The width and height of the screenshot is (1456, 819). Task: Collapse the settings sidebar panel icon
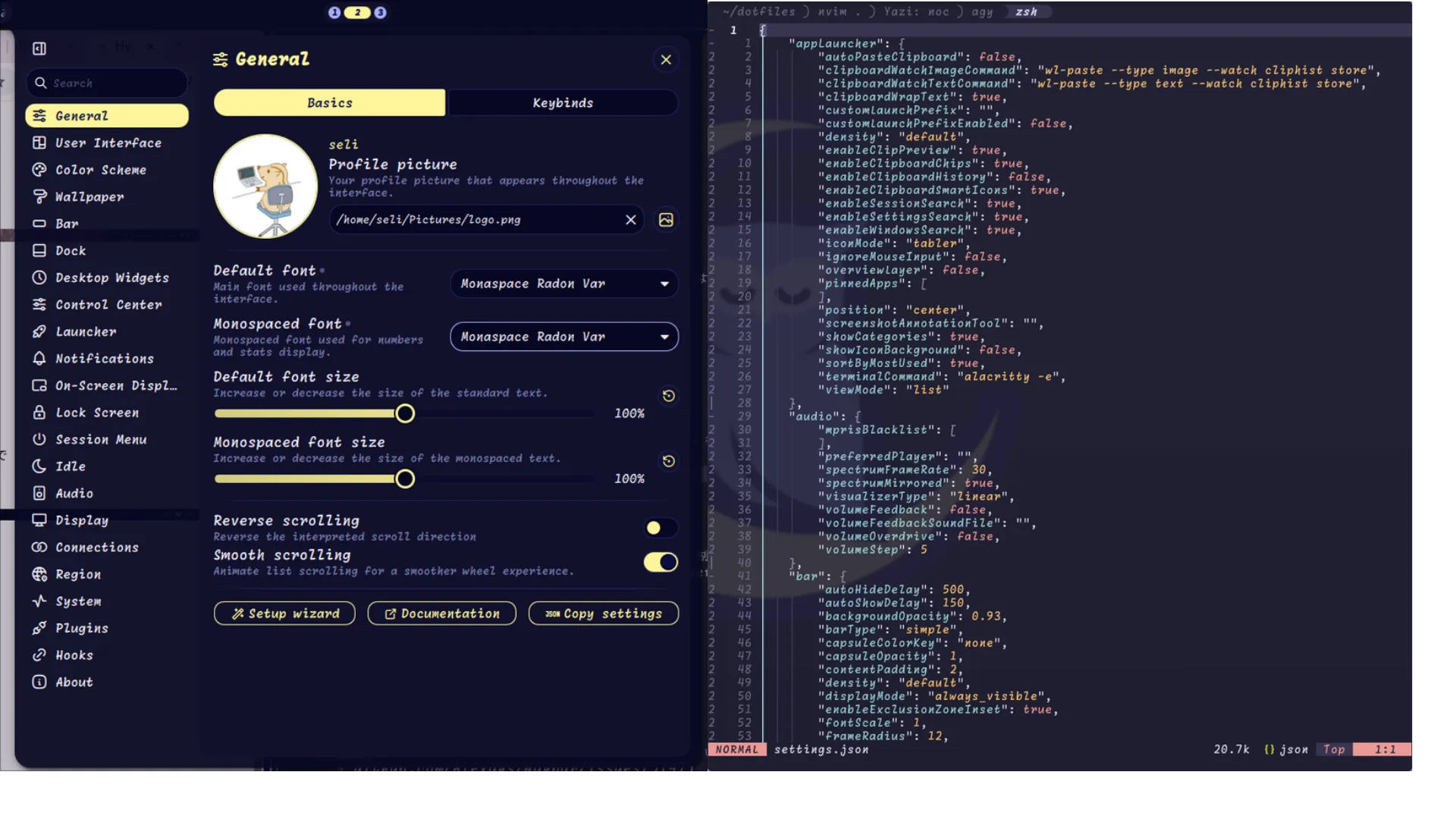(x=39, y=49)
